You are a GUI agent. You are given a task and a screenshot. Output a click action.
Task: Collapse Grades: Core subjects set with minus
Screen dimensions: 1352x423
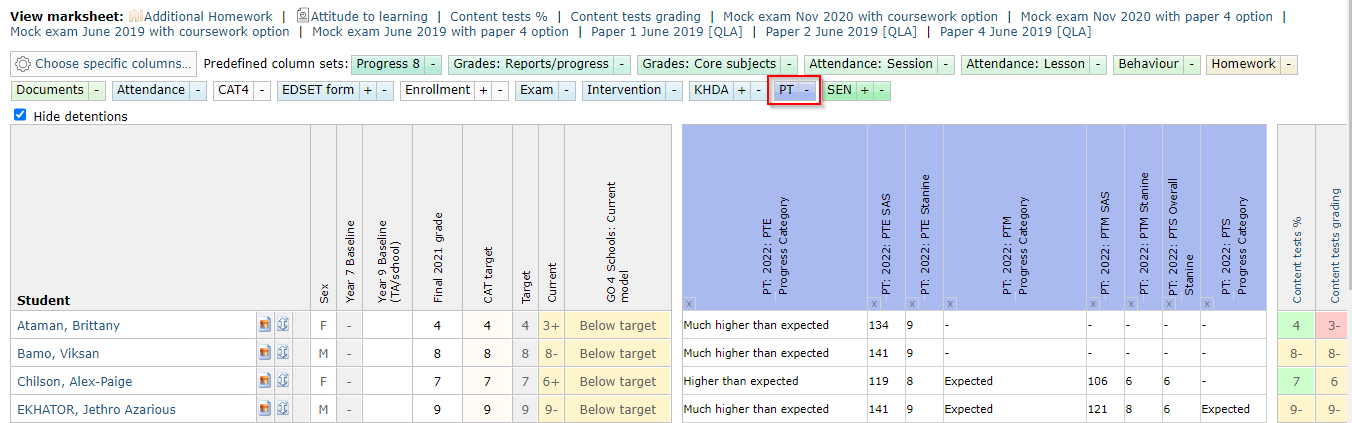tap(788, 64)
